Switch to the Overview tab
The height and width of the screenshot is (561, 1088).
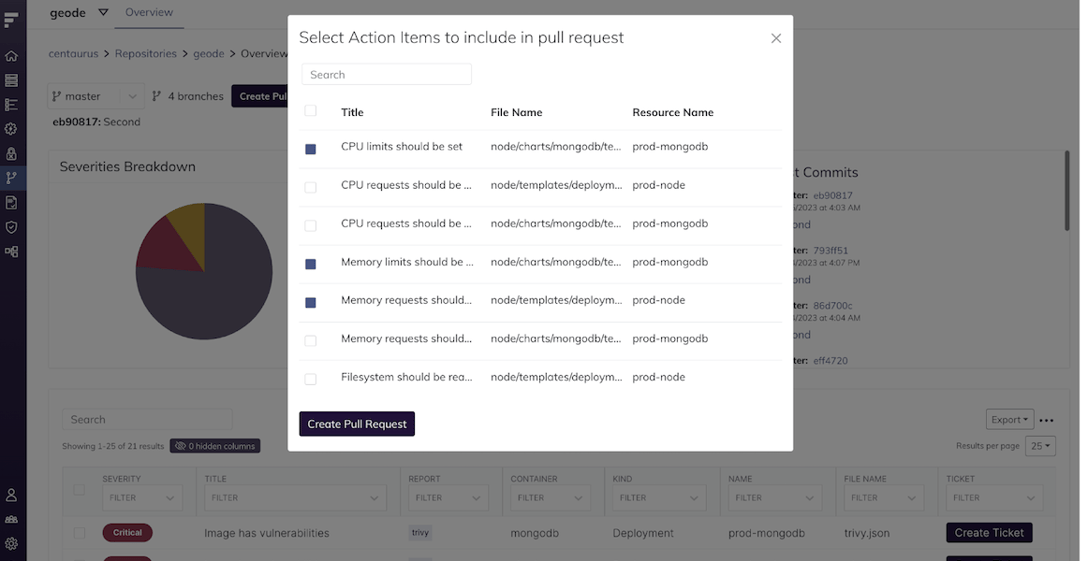coord(149,12)
